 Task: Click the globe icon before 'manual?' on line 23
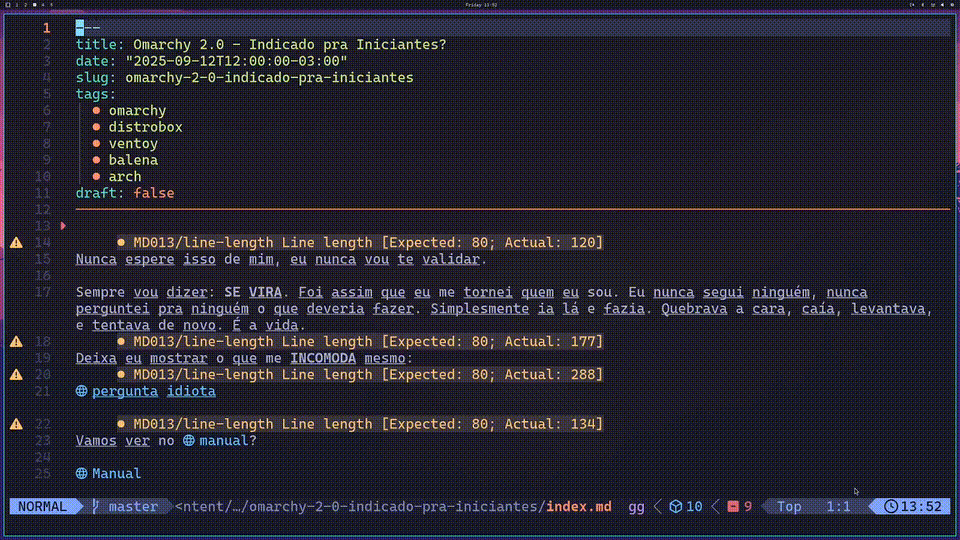pyautogui.click(x=189, y=440)
